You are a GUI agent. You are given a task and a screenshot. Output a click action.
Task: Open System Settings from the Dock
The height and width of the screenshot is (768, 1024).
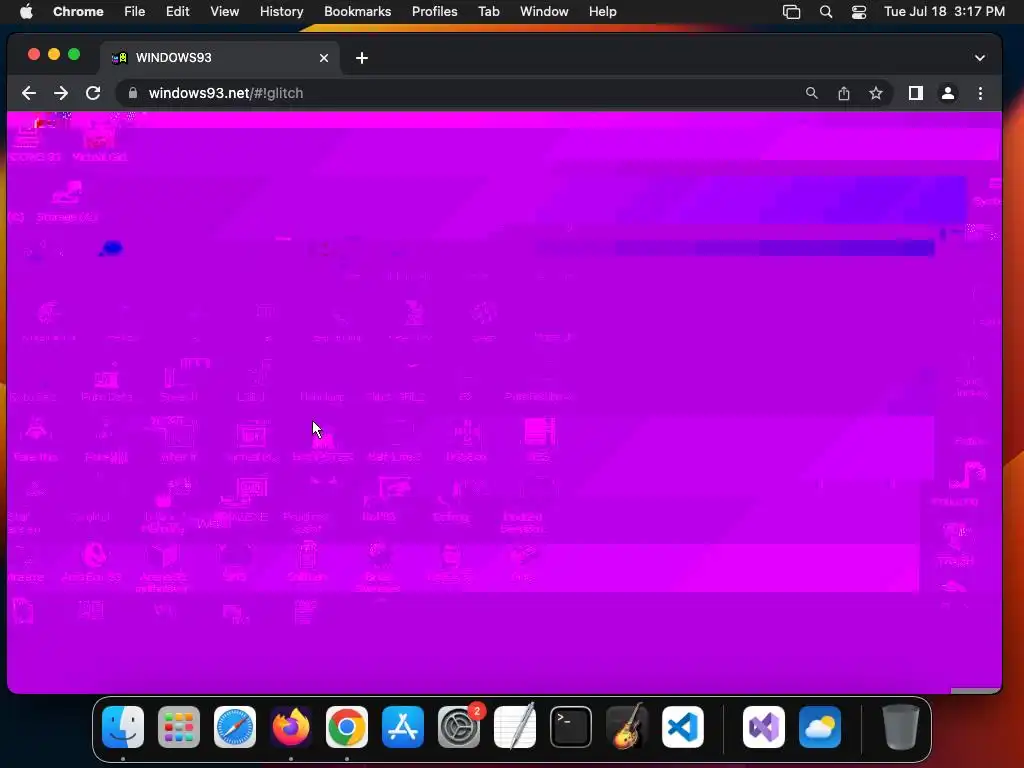tap(459, 727)
